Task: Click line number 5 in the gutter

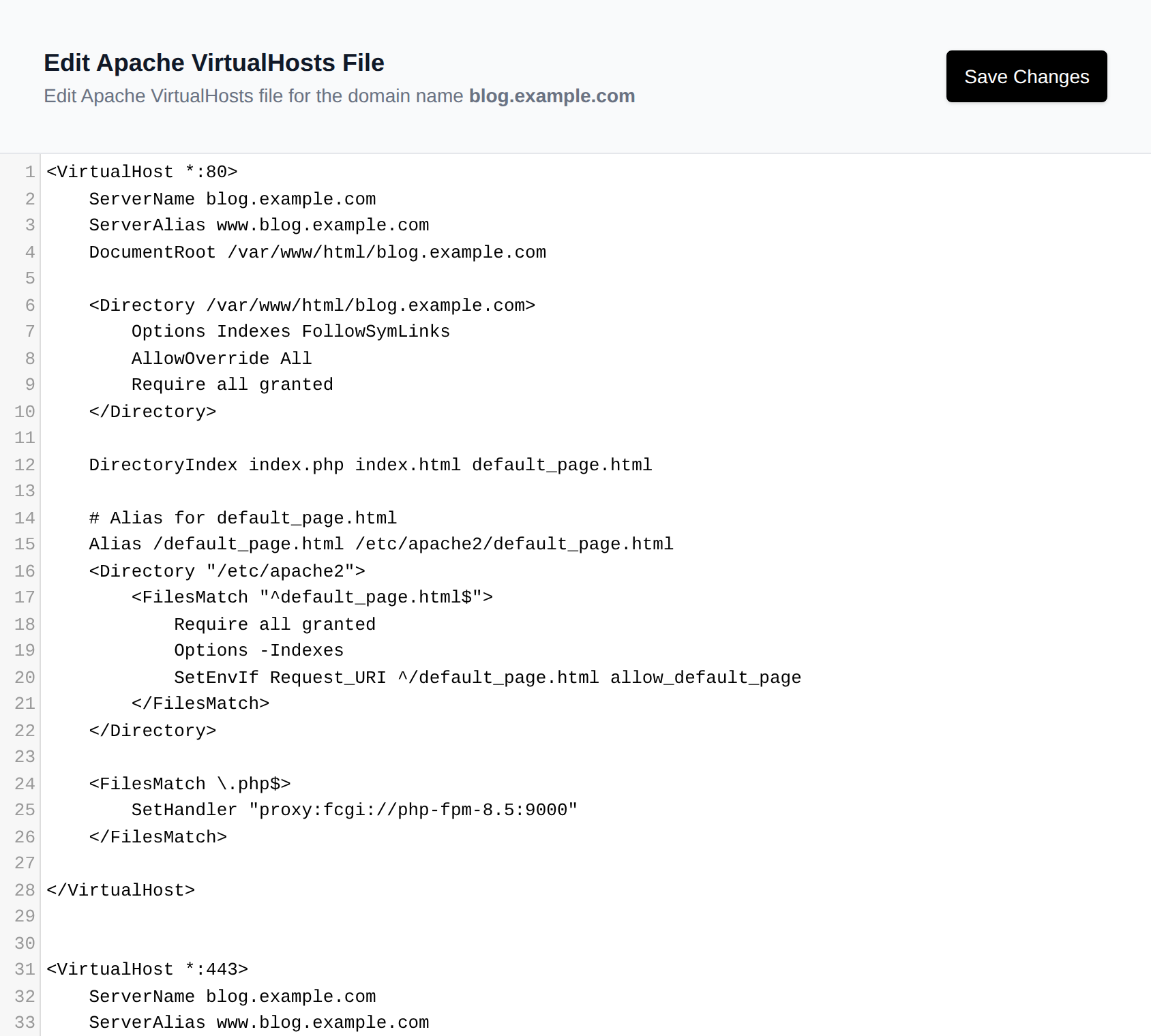Action: [x=30, y=278]
